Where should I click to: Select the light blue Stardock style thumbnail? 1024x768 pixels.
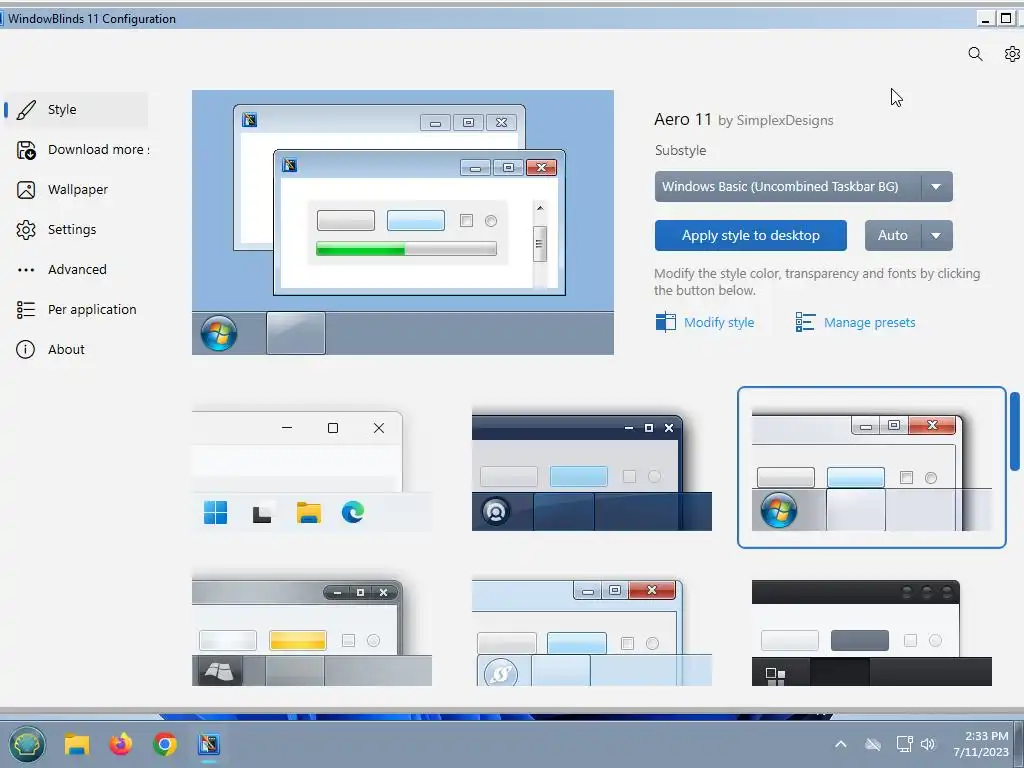592,631
